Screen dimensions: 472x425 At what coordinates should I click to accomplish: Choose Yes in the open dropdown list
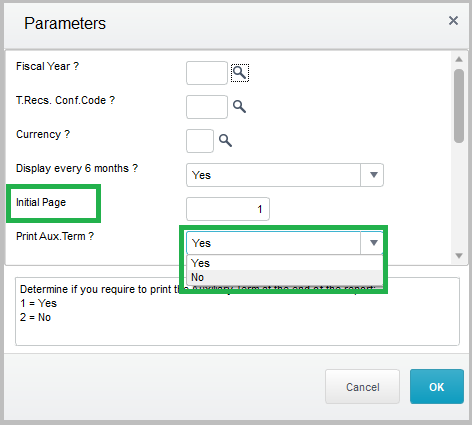point(285,263)
